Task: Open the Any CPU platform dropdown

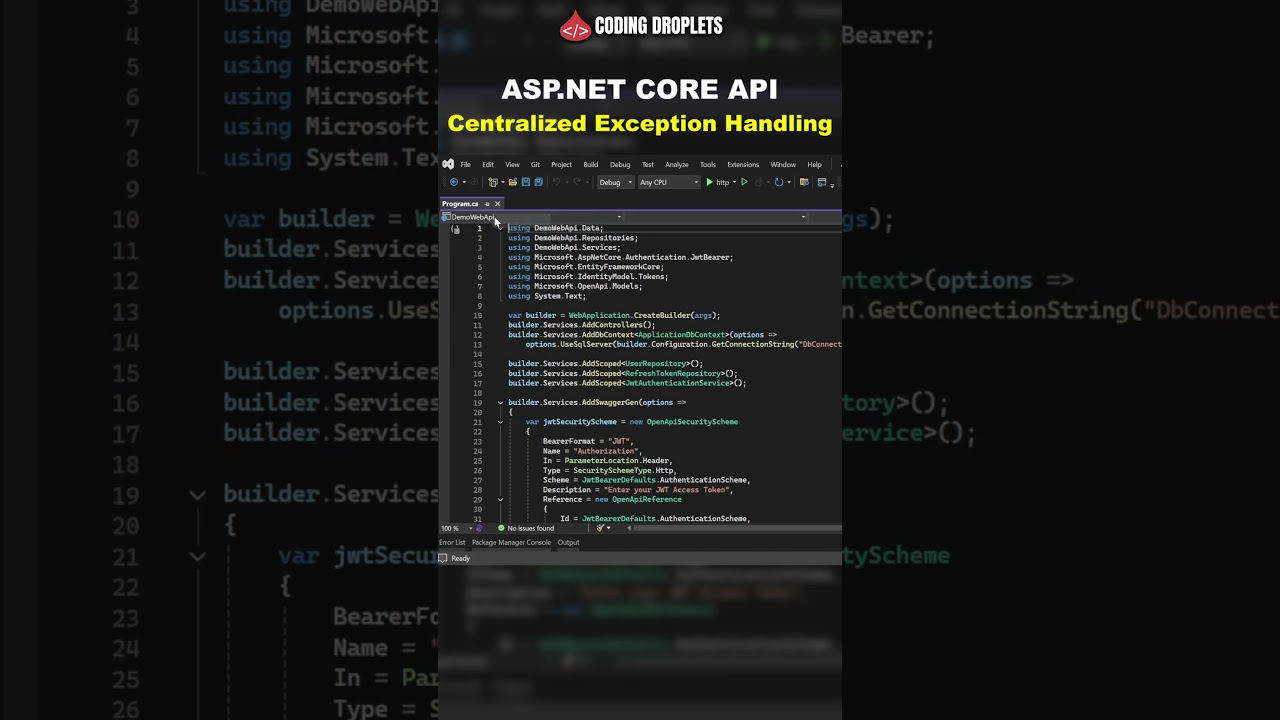Action: (668, 182)
